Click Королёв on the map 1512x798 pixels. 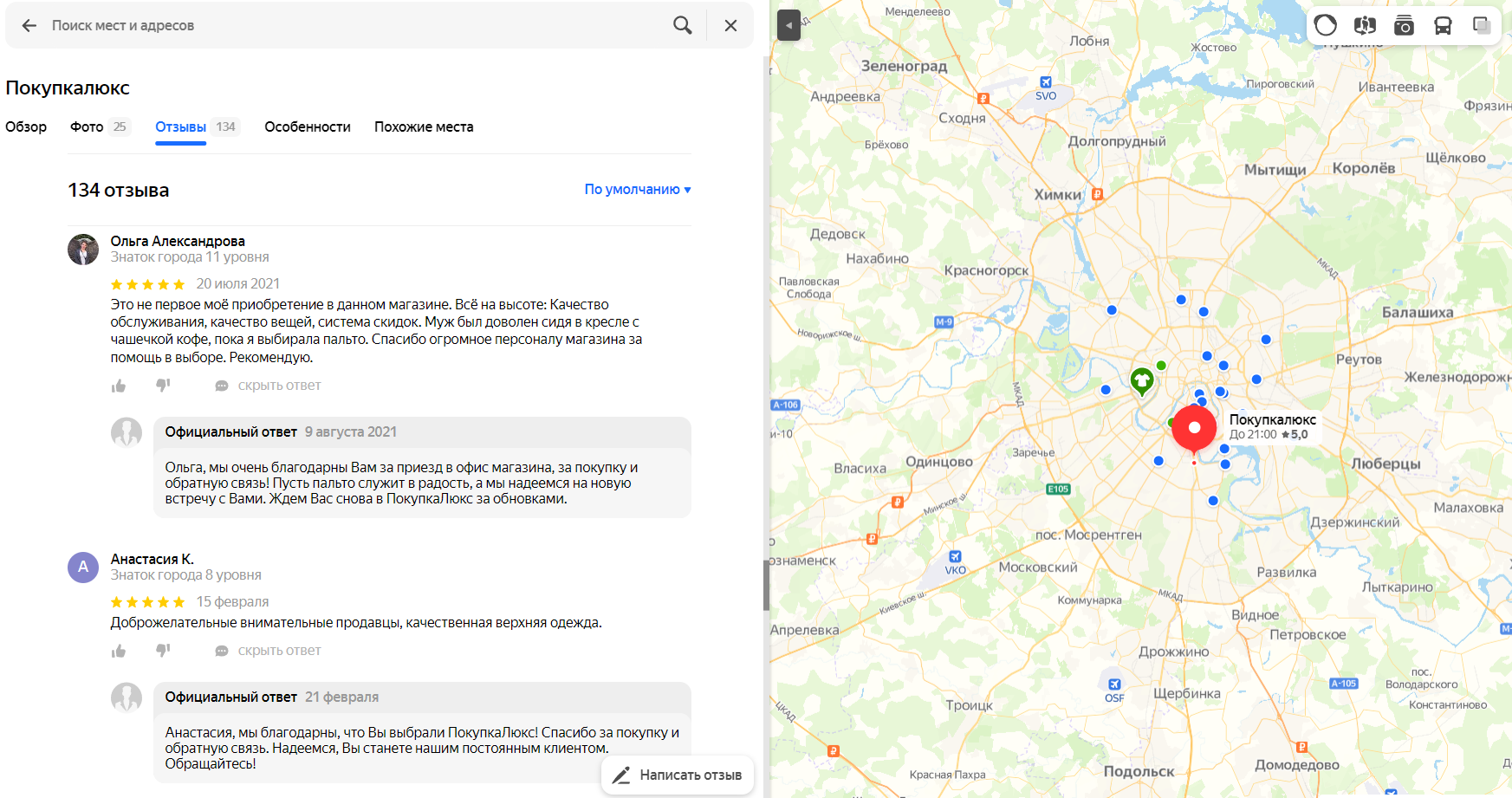click(x=1364, y=168)
